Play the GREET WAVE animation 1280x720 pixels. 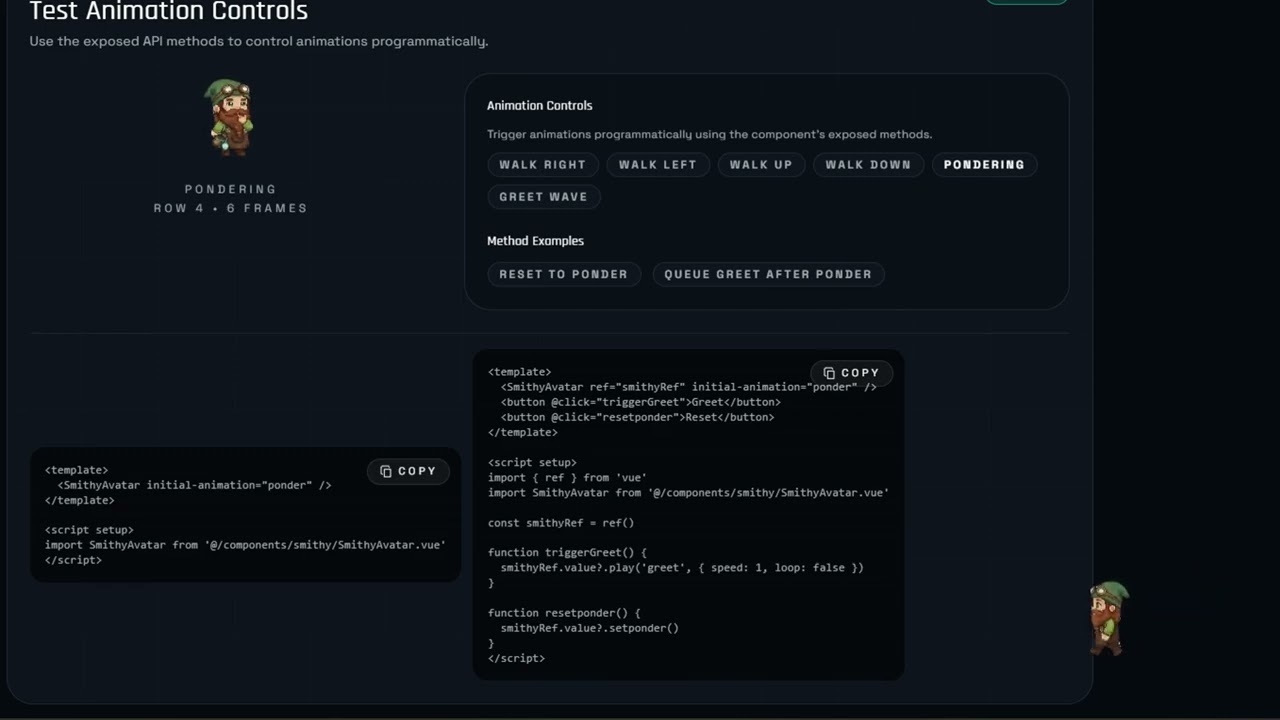tap(544, 197)
